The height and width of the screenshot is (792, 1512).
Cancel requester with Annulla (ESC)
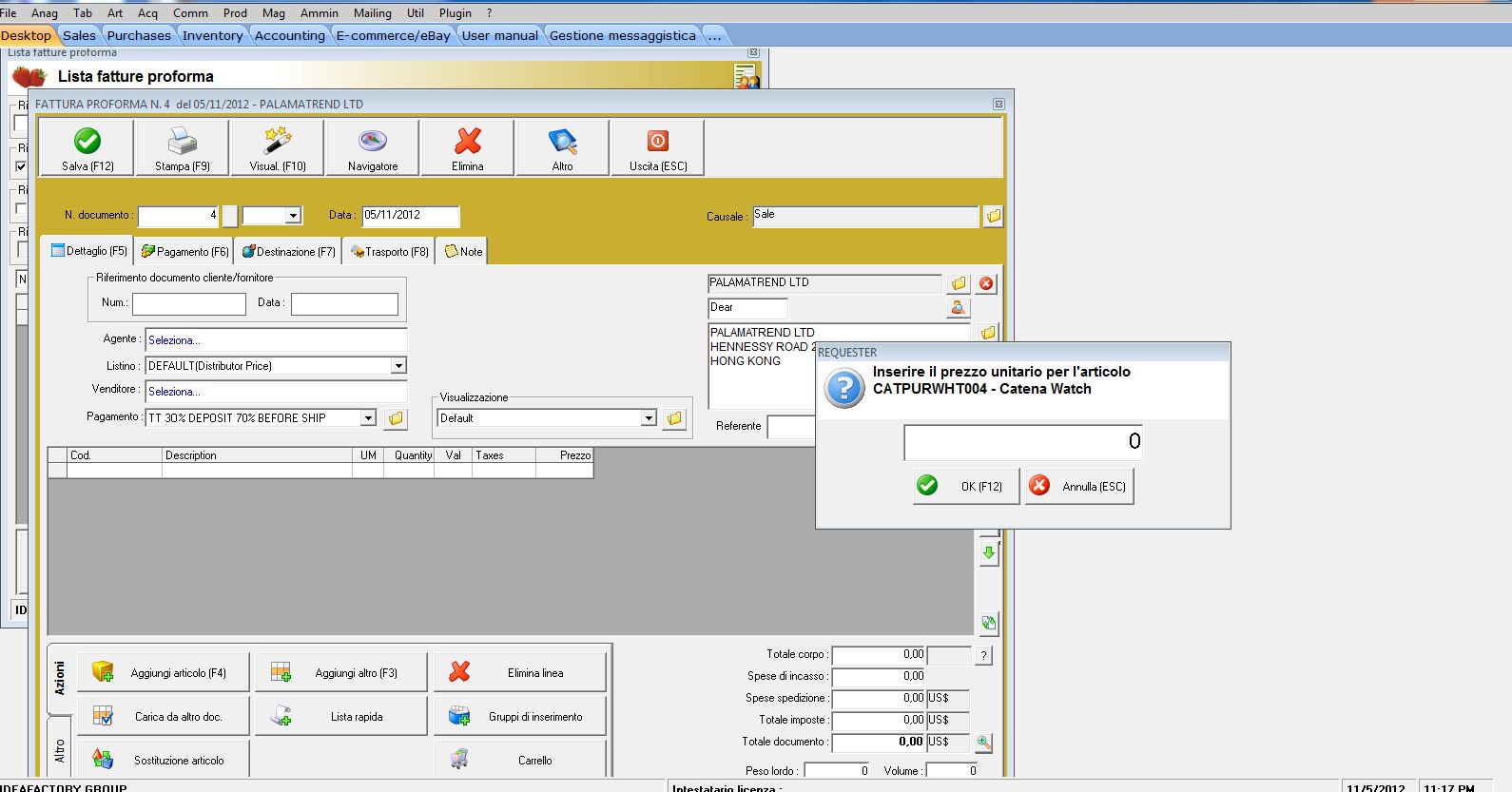point(1079,486)
